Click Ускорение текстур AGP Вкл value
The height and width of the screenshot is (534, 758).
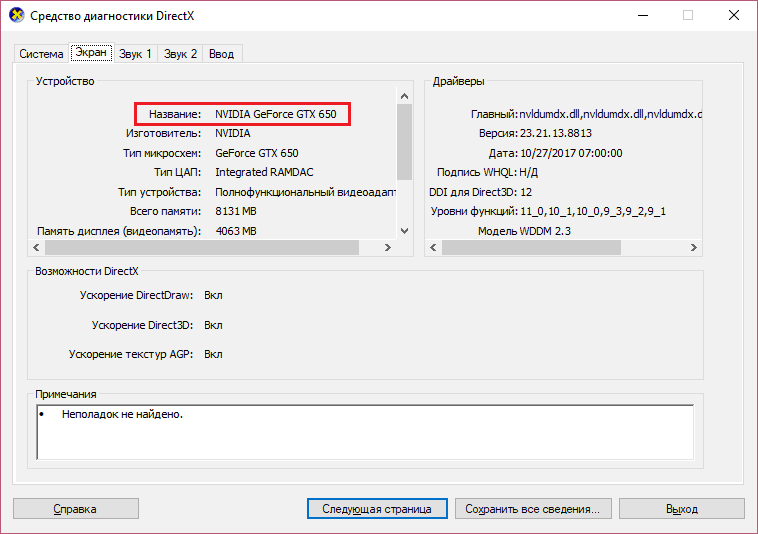click(x=213, y=354)
